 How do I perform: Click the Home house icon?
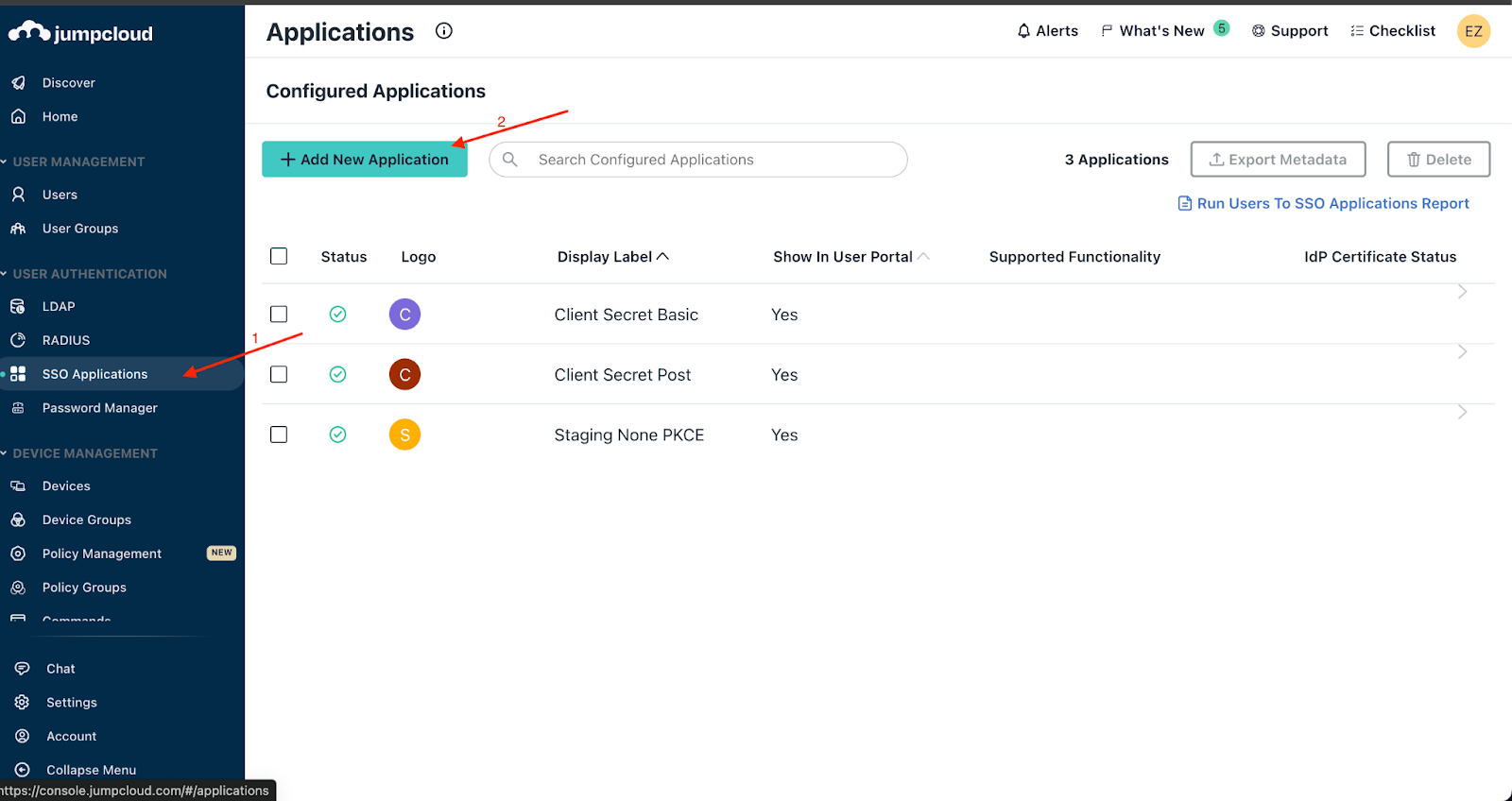[18, 117]
